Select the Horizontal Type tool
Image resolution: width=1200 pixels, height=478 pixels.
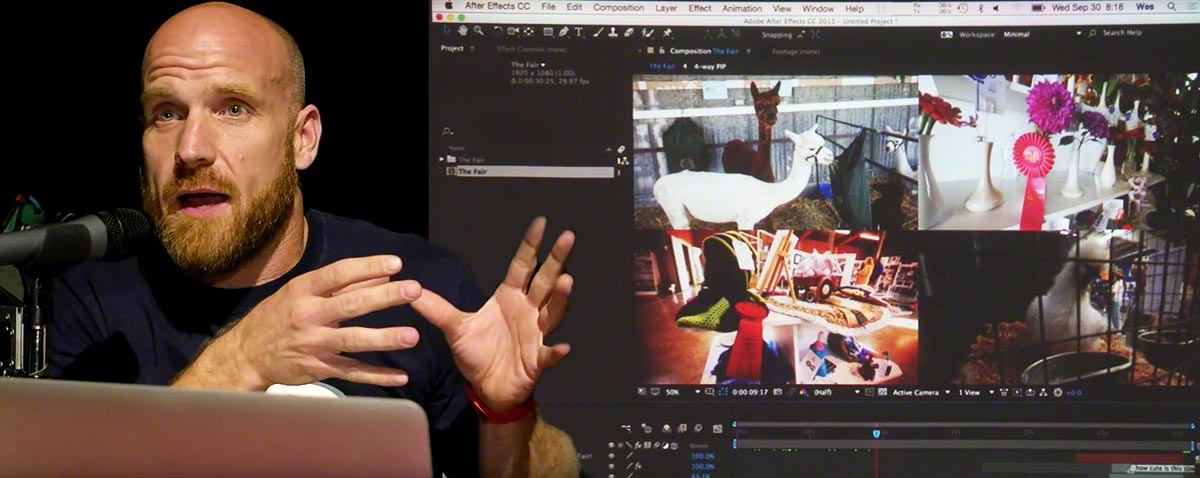[x=578, y=32]
